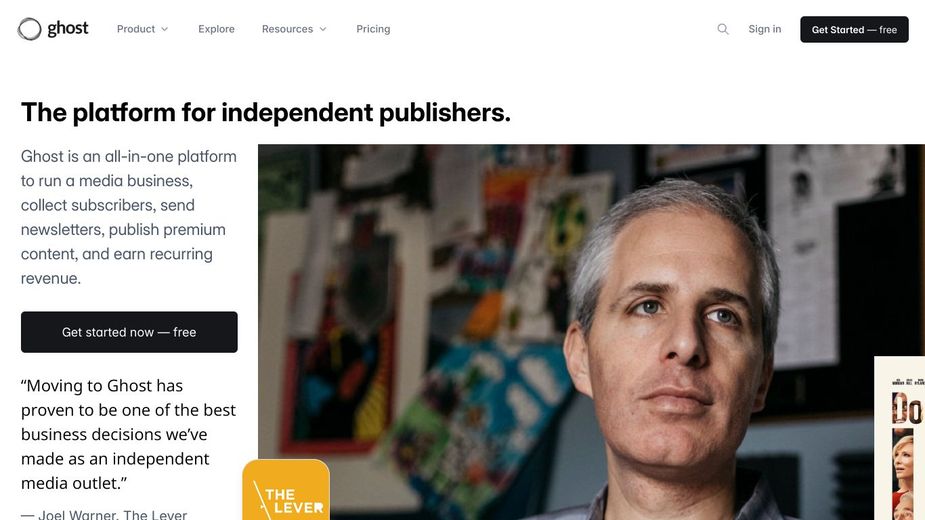Screen dimensions: 925x520
Task: Click the Ghost circle logo icon
Action: pyautogui.click(x=29, y=29)
